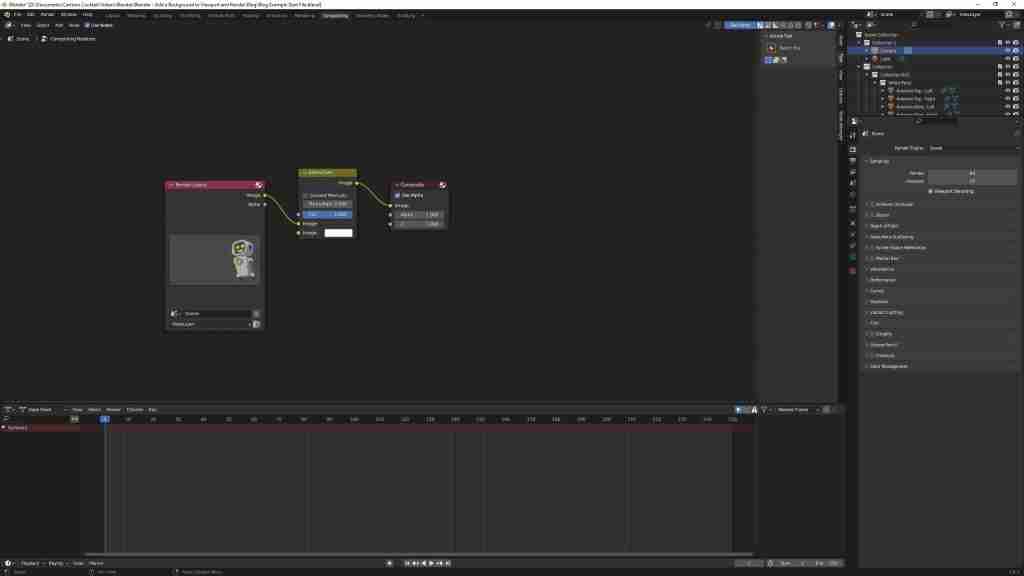Toggle the Use Nodes checkbox
1024x576 pixels.
(x=87, y=25)
